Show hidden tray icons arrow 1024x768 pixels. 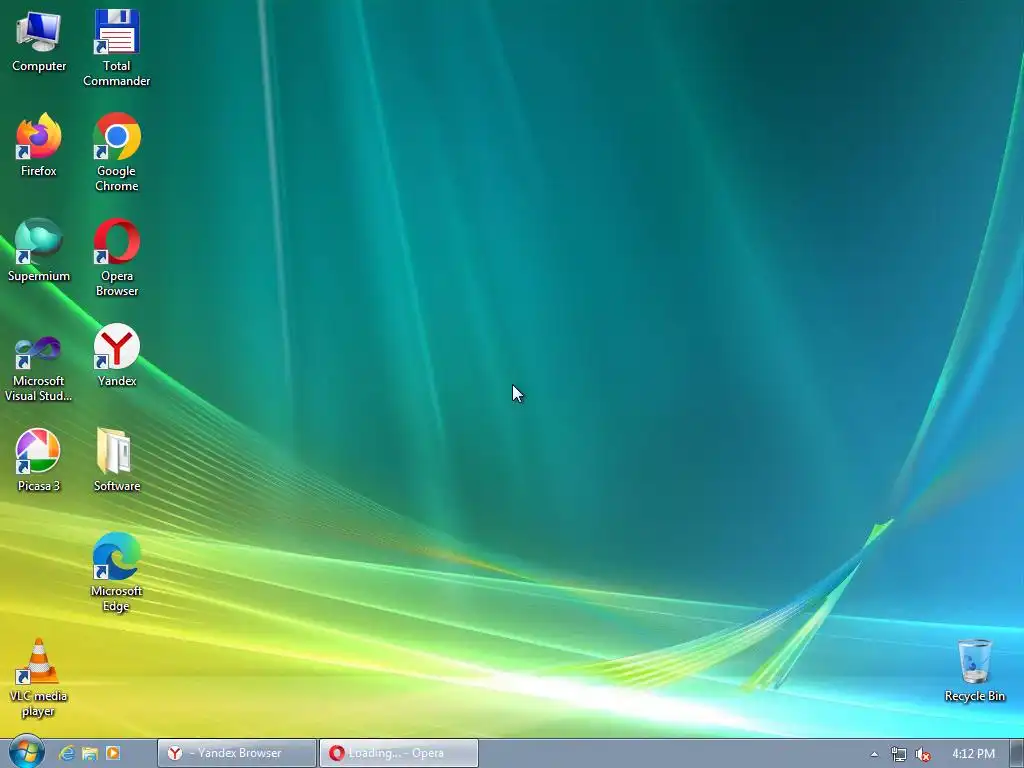[x=874, y=754]
